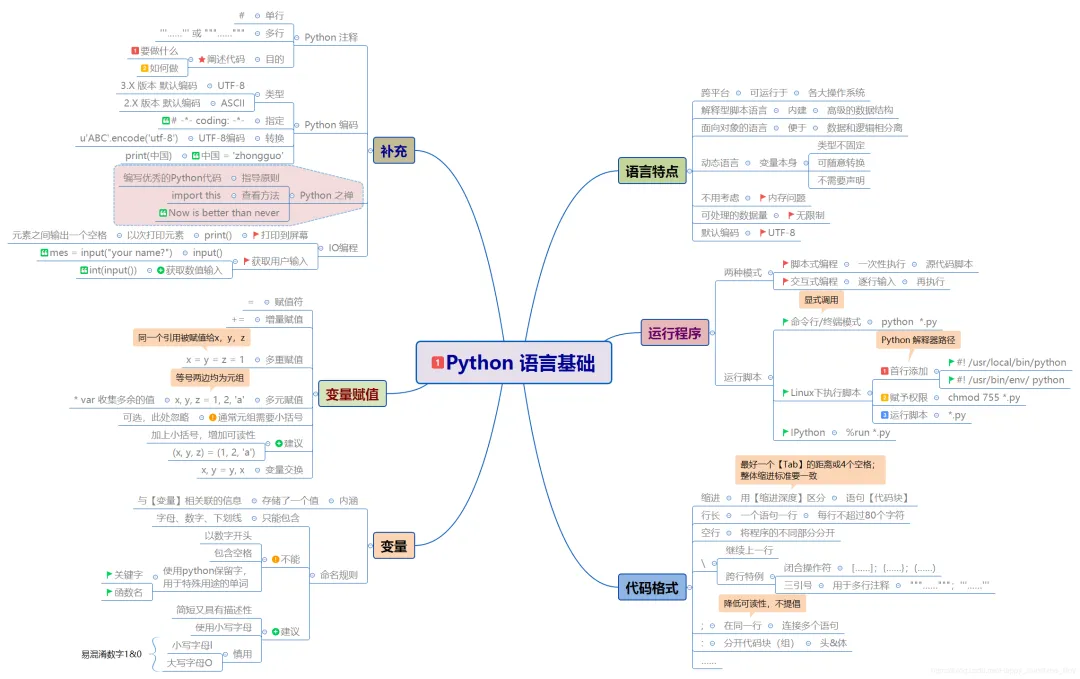Screen dimensions: 1080x679
Task: Click the orange warning icon beside 不能
Action: pyautogui.click(x=276, y=559)
